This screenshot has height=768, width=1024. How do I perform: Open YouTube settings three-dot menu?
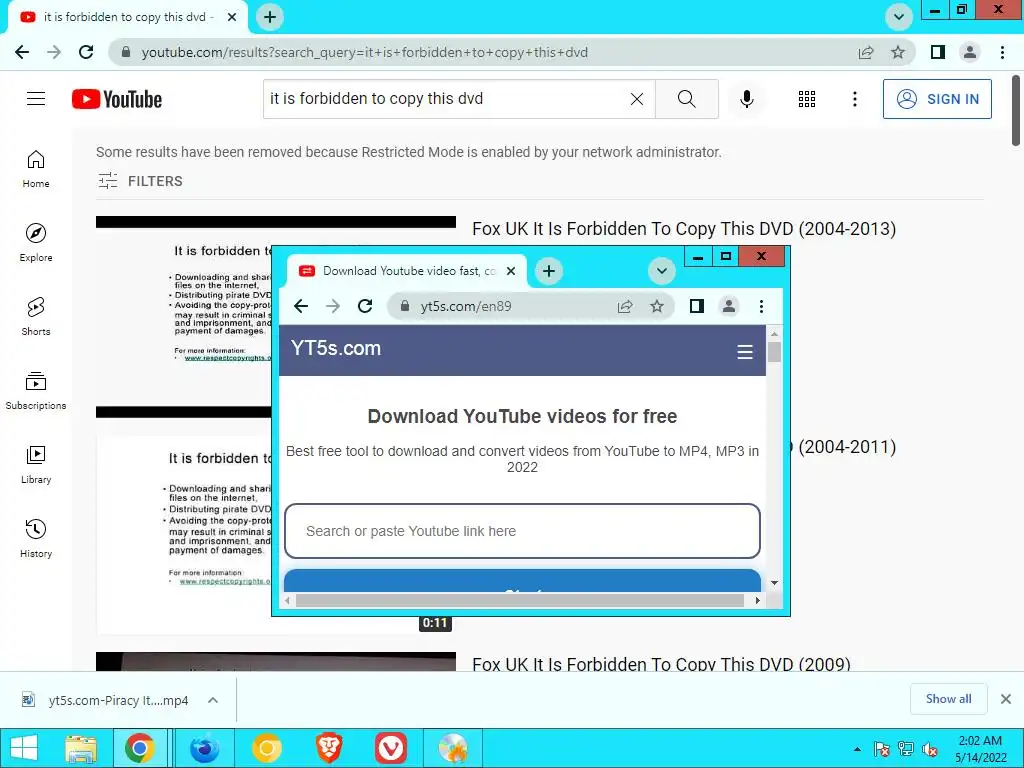(x=854, y=99)
